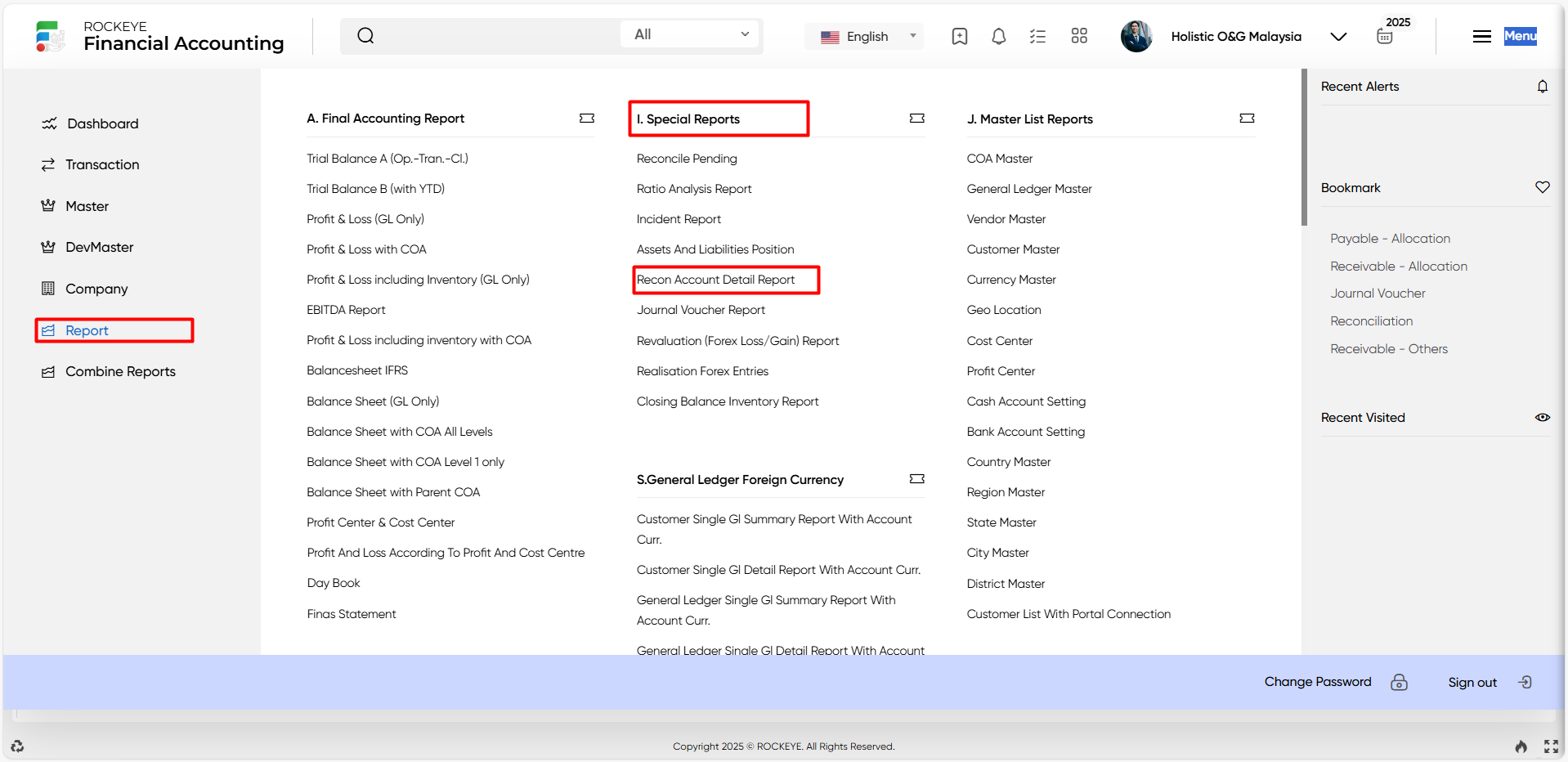Open Profit & Loss (GL Only)
The height and width of the screenshot is (762, 1568).
[x=365, y=219]
